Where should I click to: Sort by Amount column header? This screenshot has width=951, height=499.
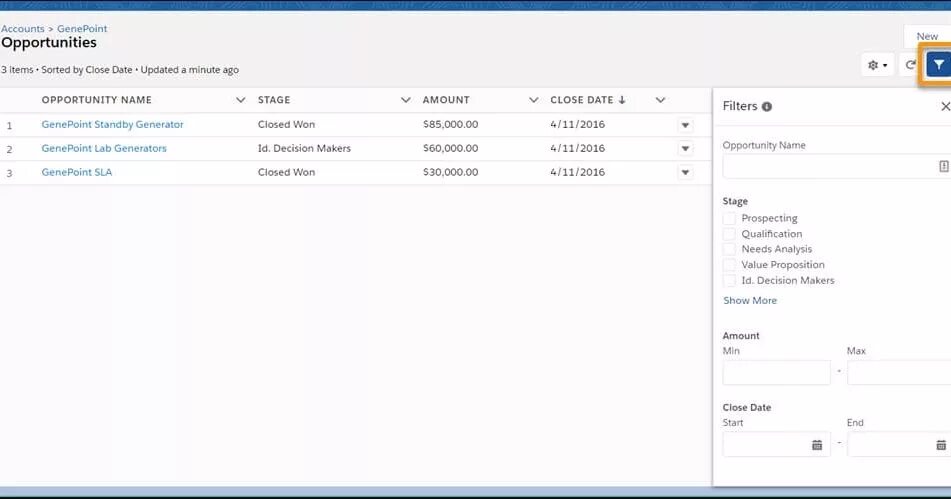446,100
